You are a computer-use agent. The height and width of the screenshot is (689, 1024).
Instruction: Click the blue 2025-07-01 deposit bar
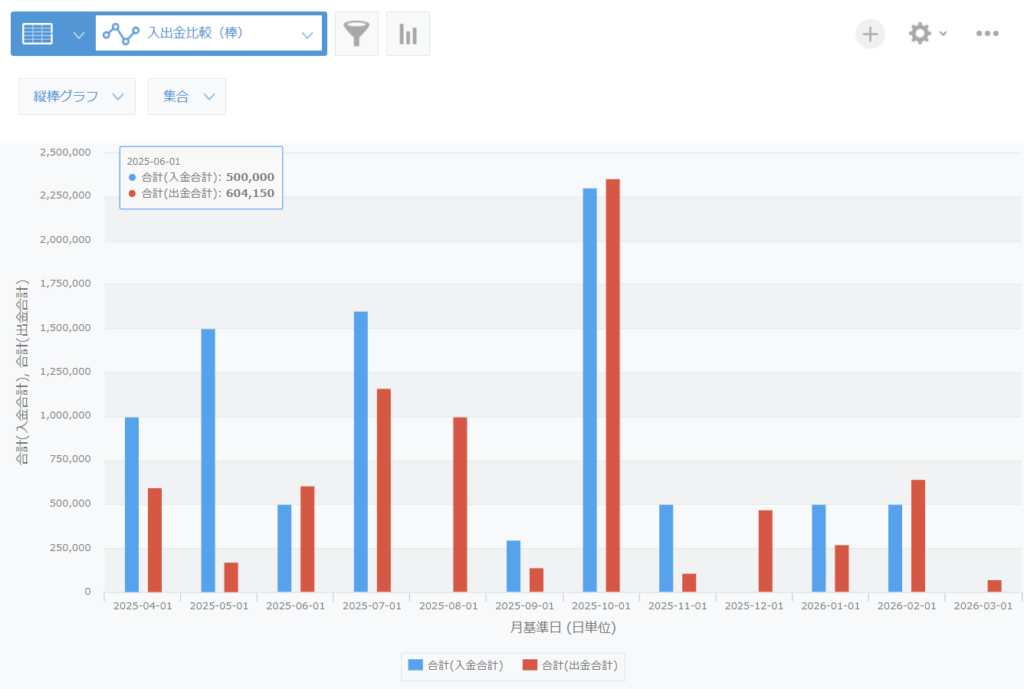point(360,451)
